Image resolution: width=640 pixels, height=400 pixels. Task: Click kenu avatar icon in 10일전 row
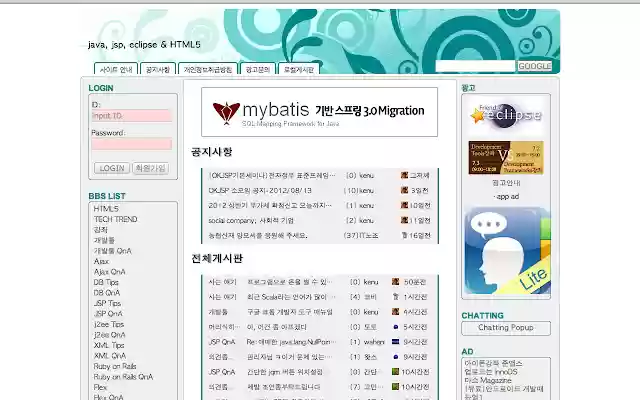point(404,205)
